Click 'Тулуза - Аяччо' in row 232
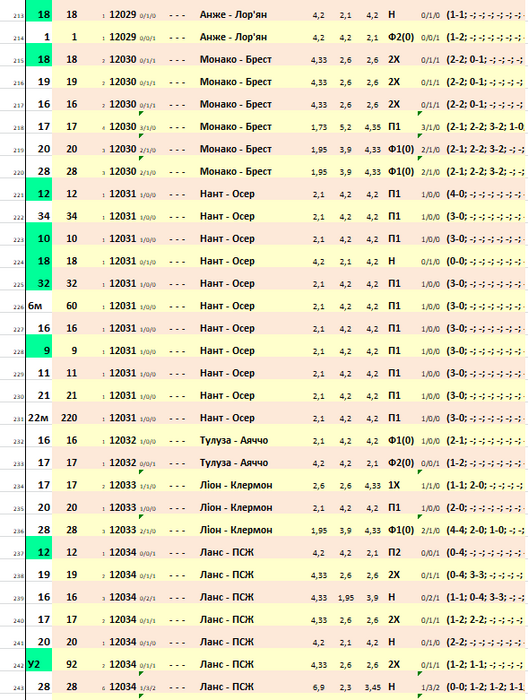The image size is (528, 700). (x=234, y=441)
